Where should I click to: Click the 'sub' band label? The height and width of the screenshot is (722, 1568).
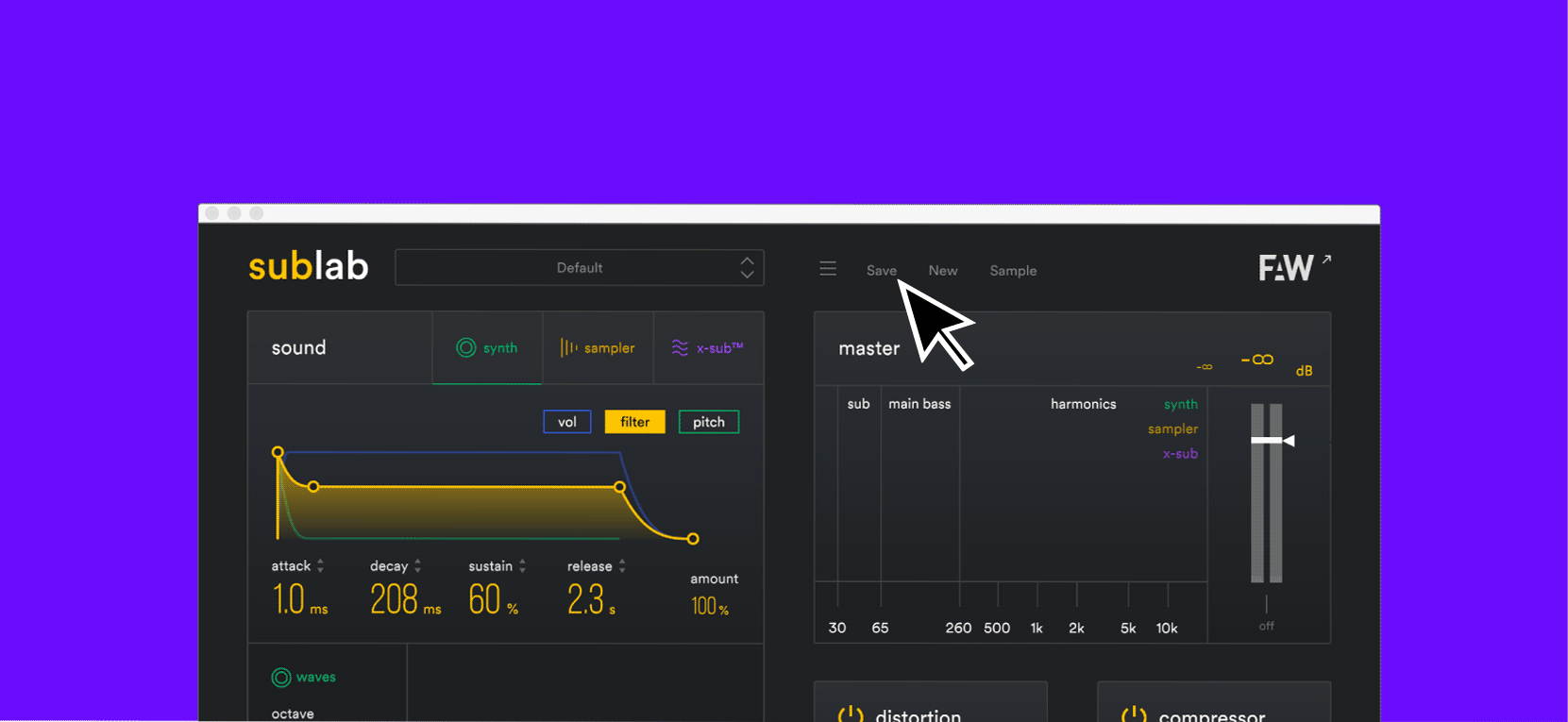(858, 404)
